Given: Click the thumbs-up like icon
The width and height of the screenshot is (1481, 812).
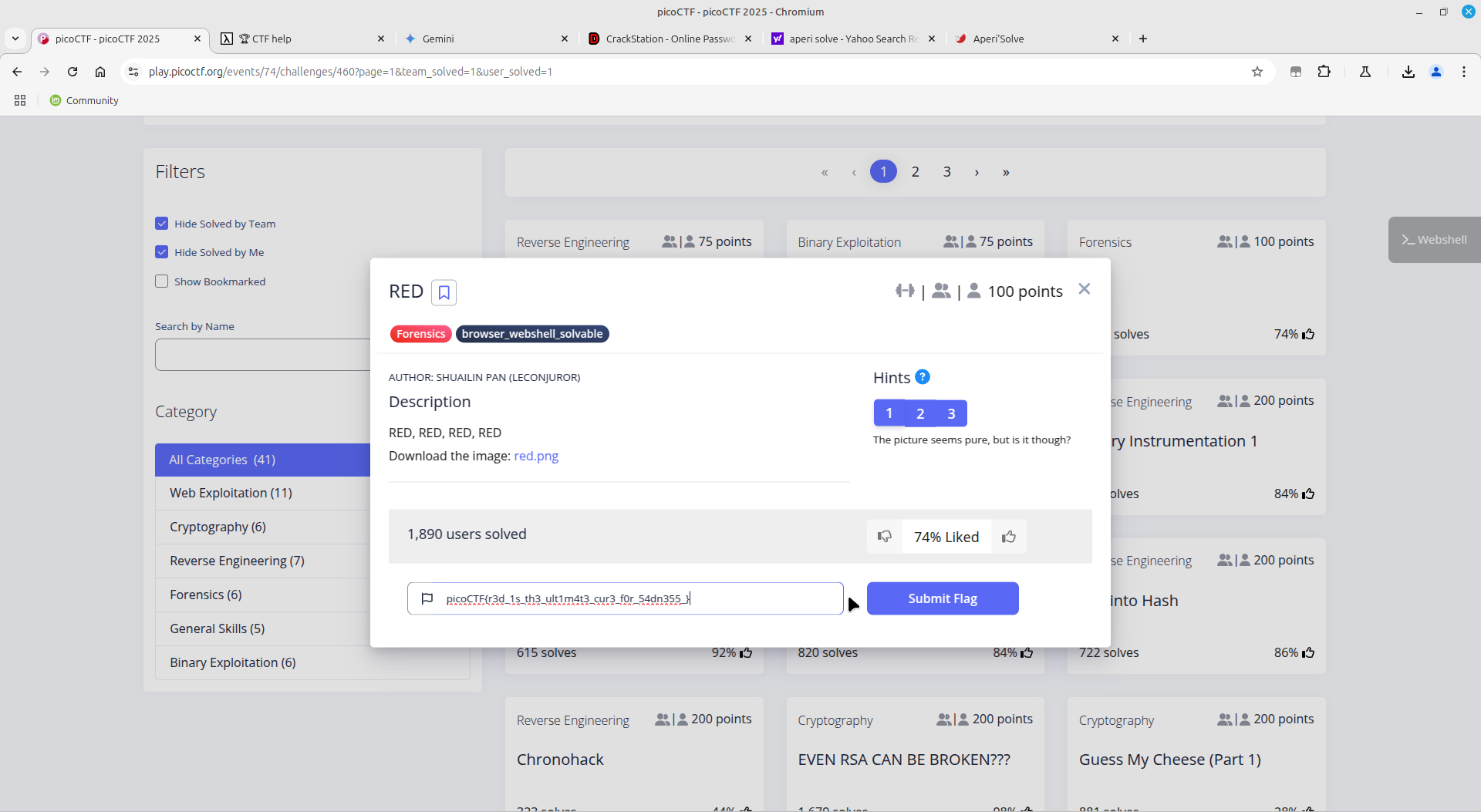Looking at the screenshot, I should (x=1008, y=537).
